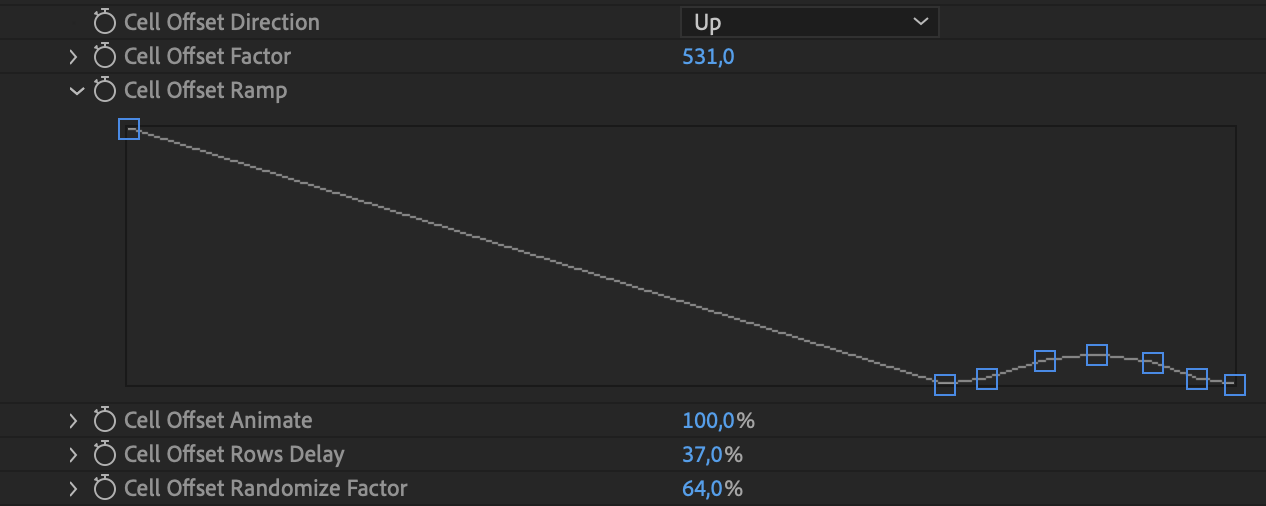This screenshot has width=1266, height=506.
Task: Select the last ramp curve point at right edge
Action: point(1235,384)
